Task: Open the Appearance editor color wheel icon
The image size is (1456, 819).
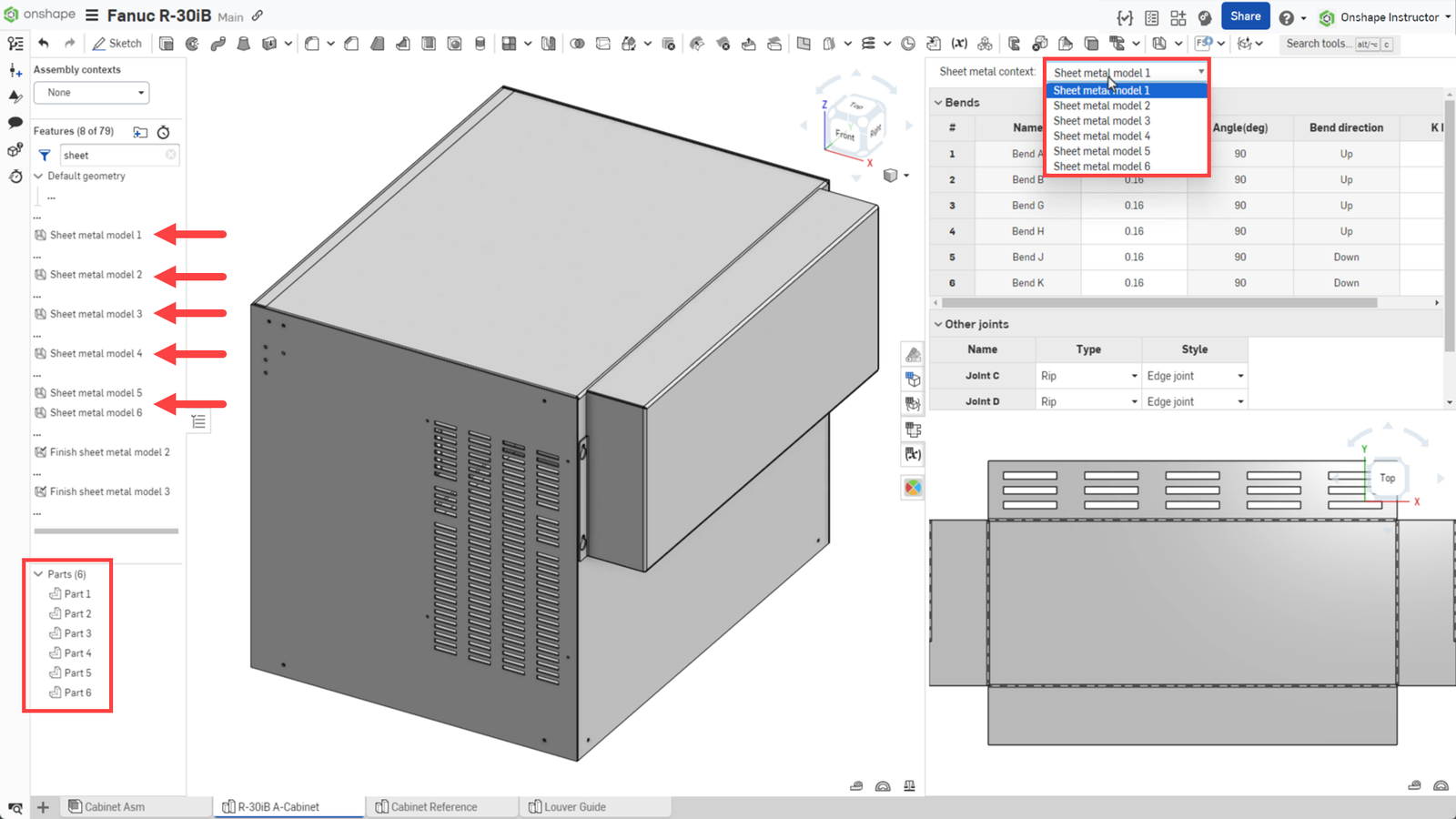Action: [x=912, y=487]
